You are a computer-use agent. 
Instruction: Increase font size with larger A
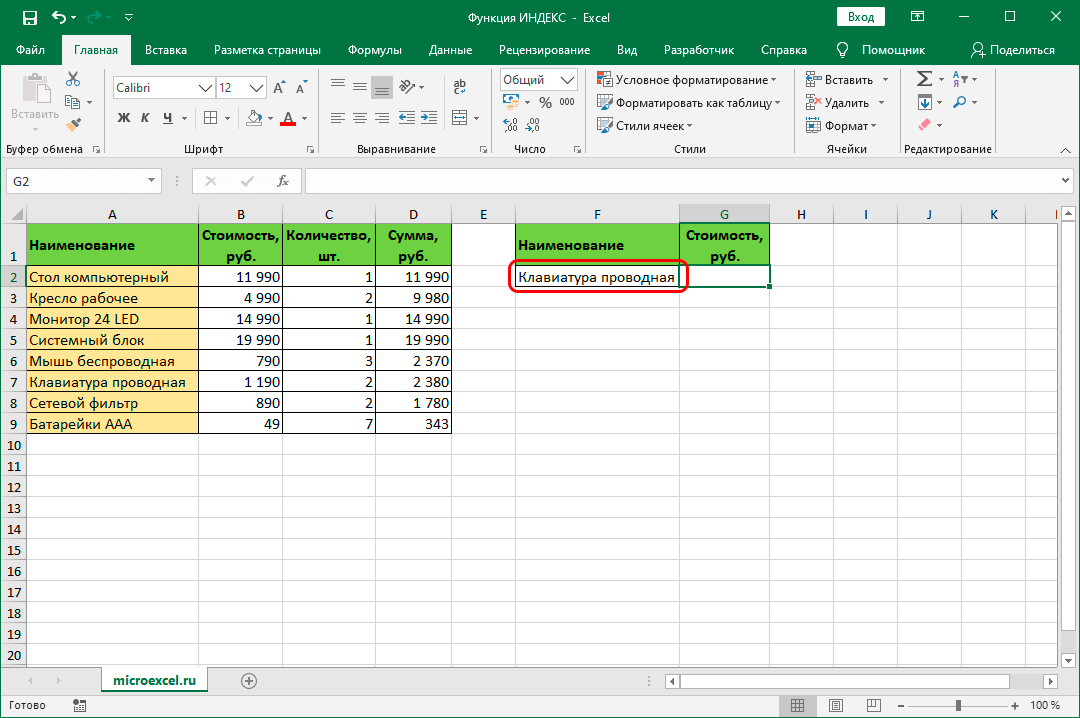(x=278, y=88)
